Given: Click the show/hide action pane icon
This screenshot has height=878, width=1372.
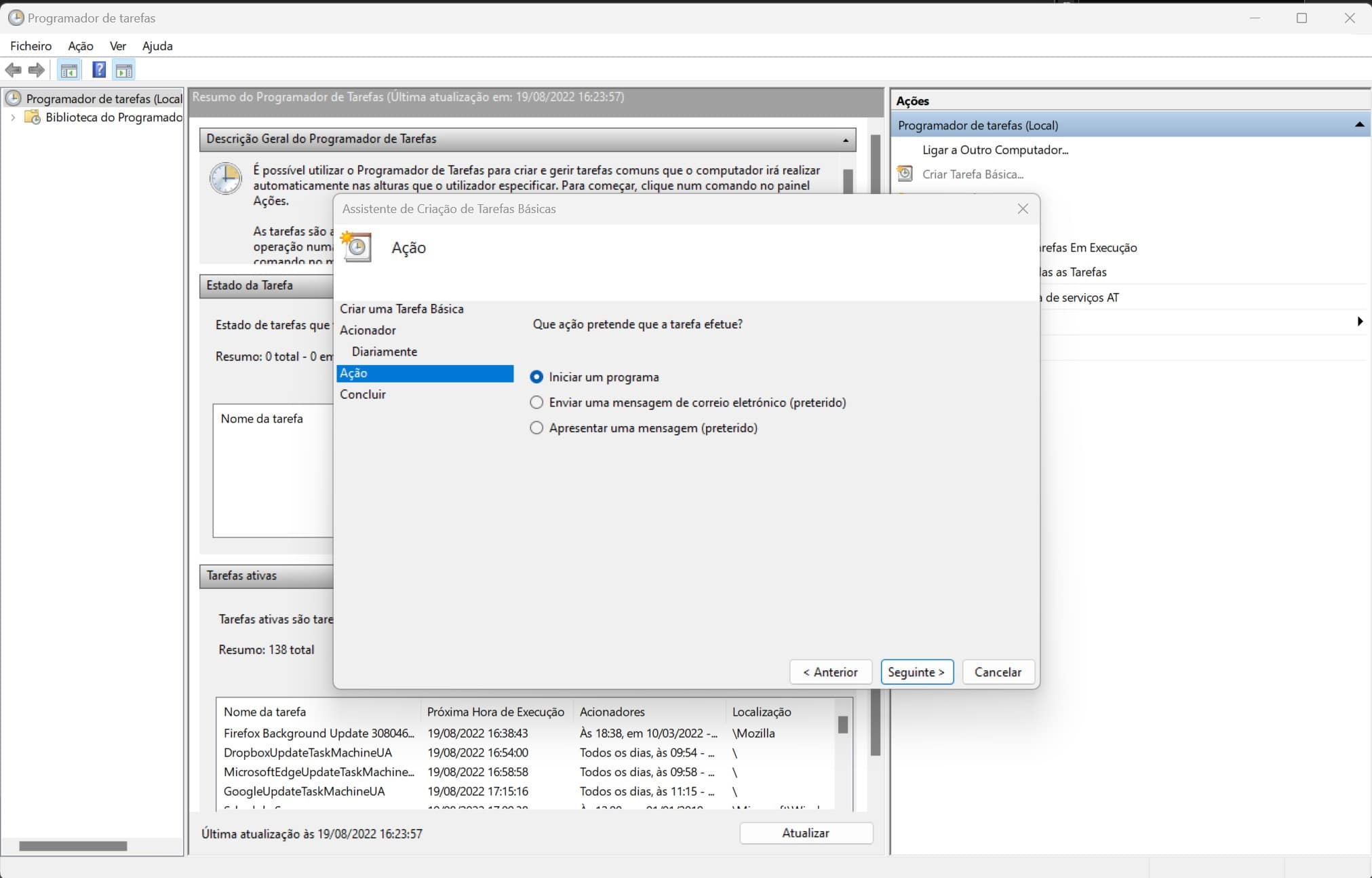Looking at the screenshot, I should 124,70.
